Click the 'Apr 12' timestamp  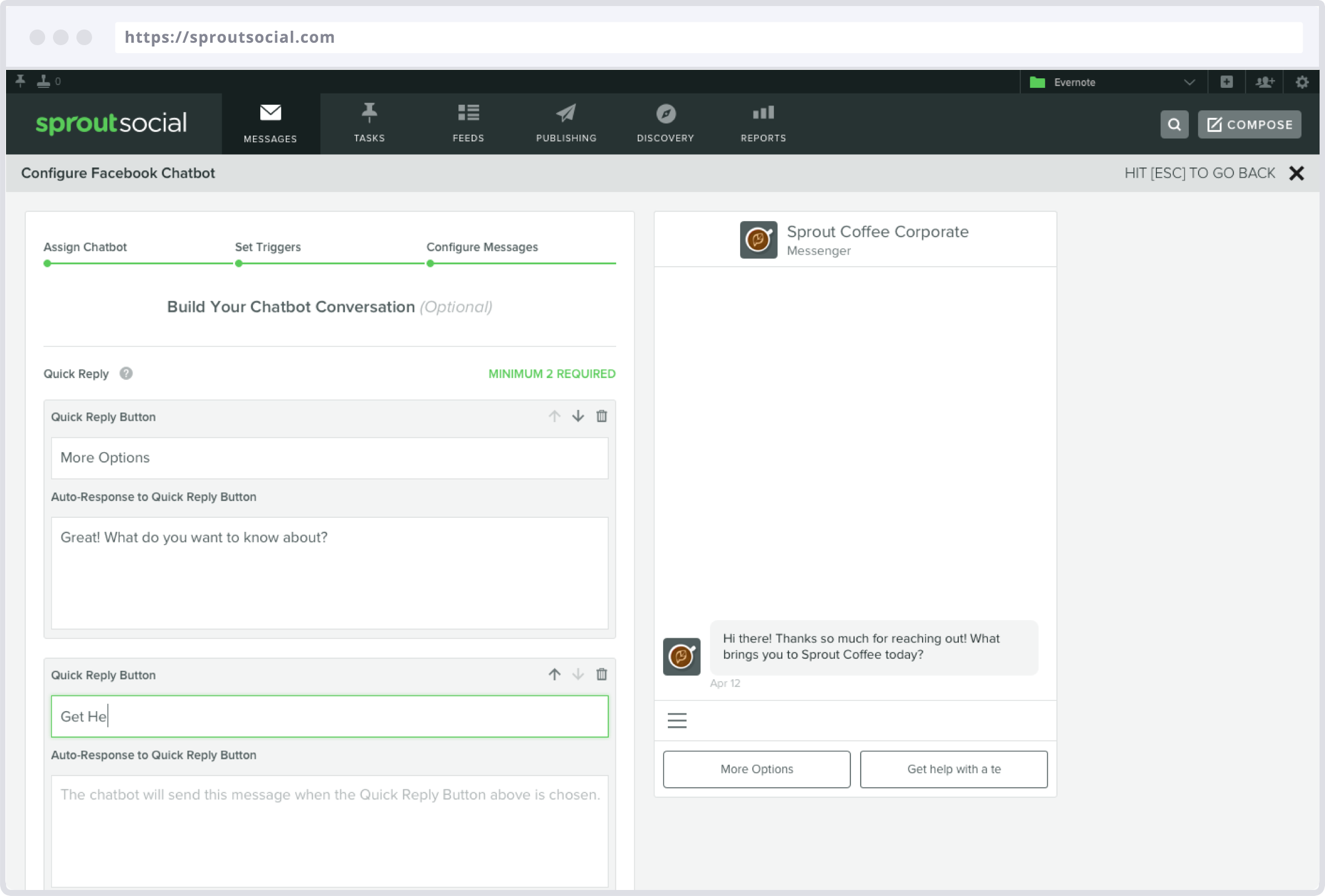(x=725, y=683)
